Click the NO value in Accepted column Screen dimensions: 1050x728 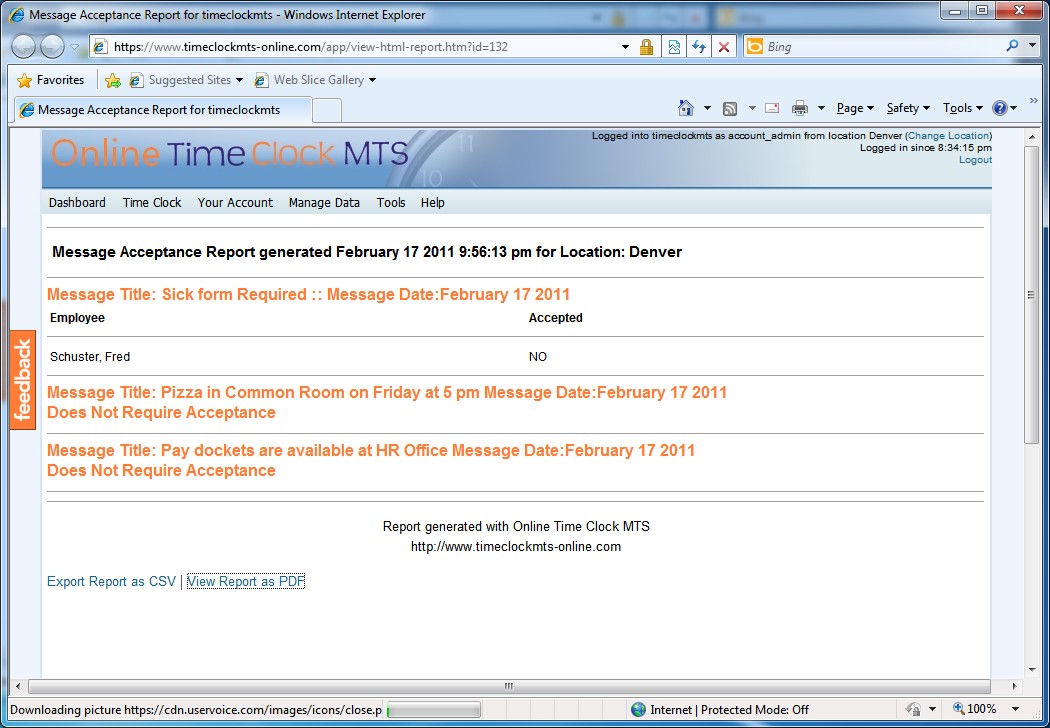[538, 356]
